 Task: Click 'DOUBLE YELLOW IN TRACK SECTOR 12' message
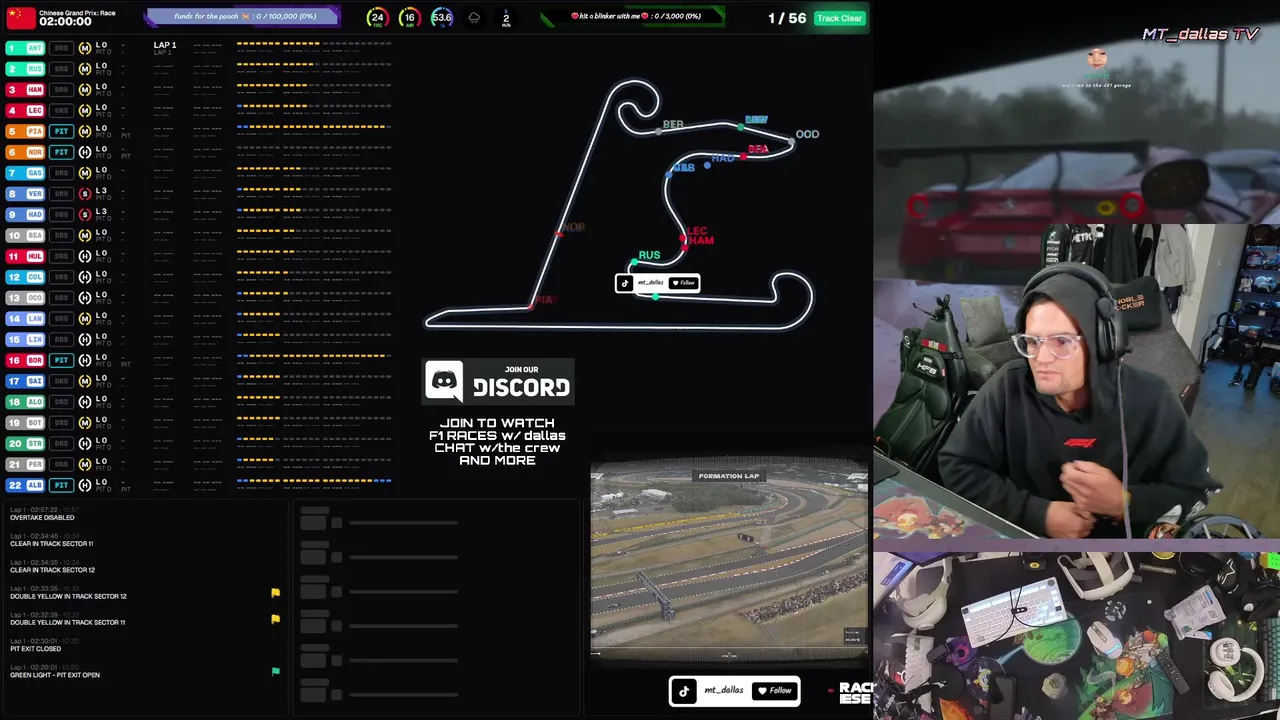(x=68, y=596)
